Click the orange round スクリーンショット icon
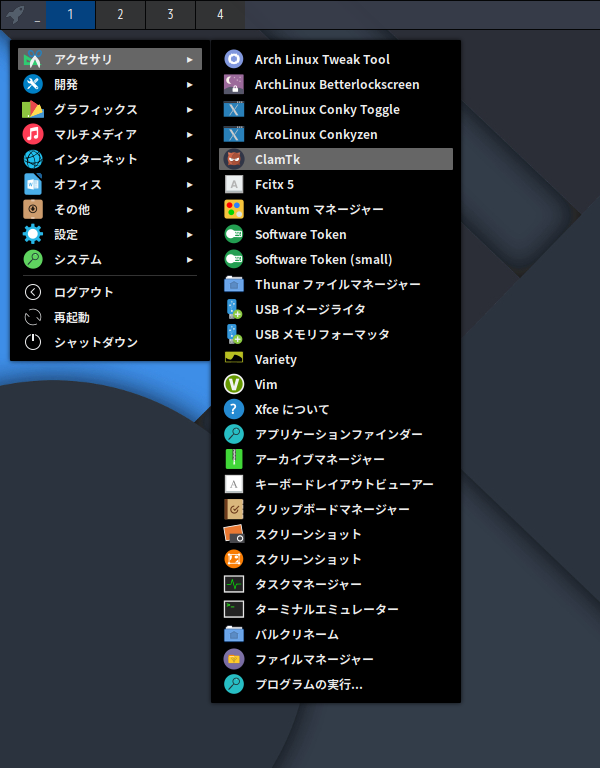 point(234,559)
